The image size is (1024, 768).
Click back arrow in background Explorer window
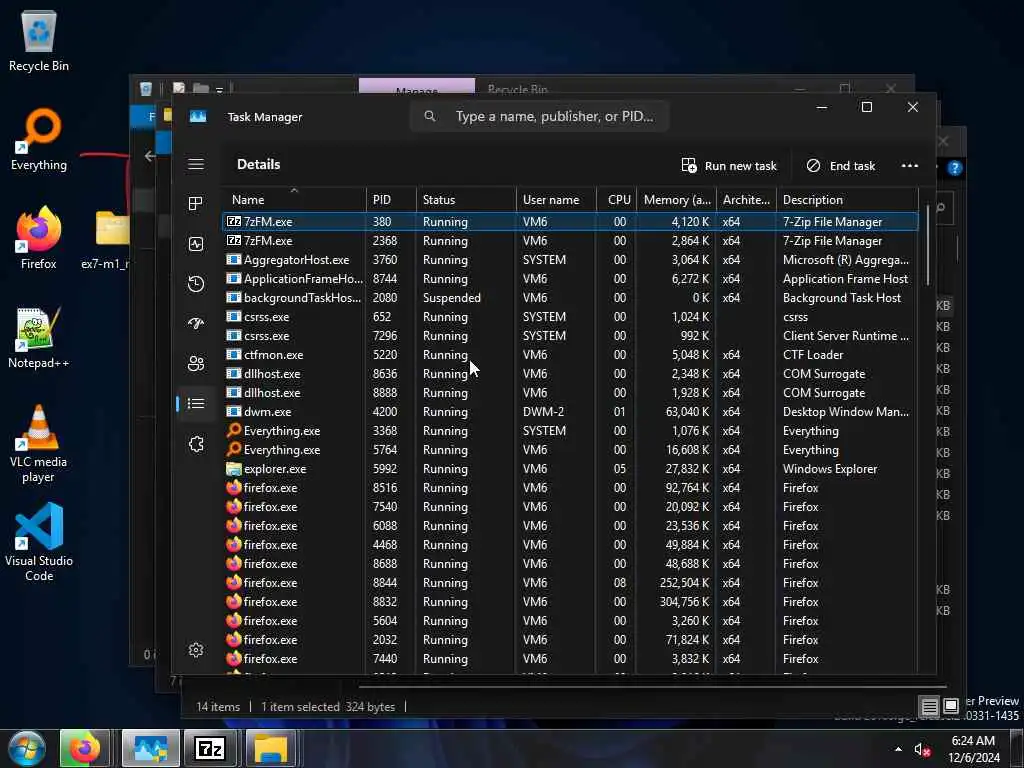[150, 155]
